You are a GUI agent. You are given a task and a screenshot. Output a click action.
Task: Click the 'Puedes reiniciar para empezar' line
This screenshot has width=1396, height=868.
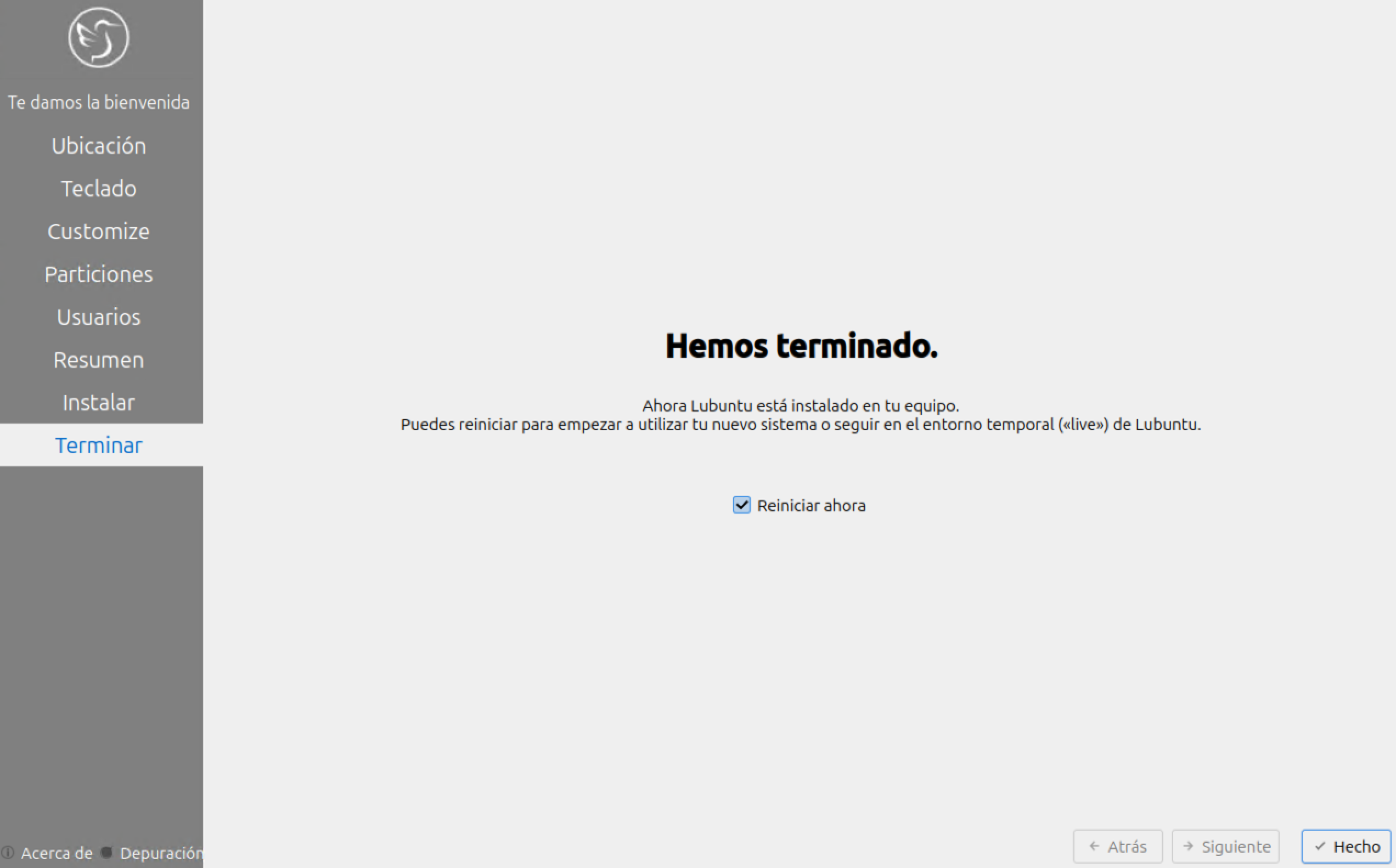point(801,425)
